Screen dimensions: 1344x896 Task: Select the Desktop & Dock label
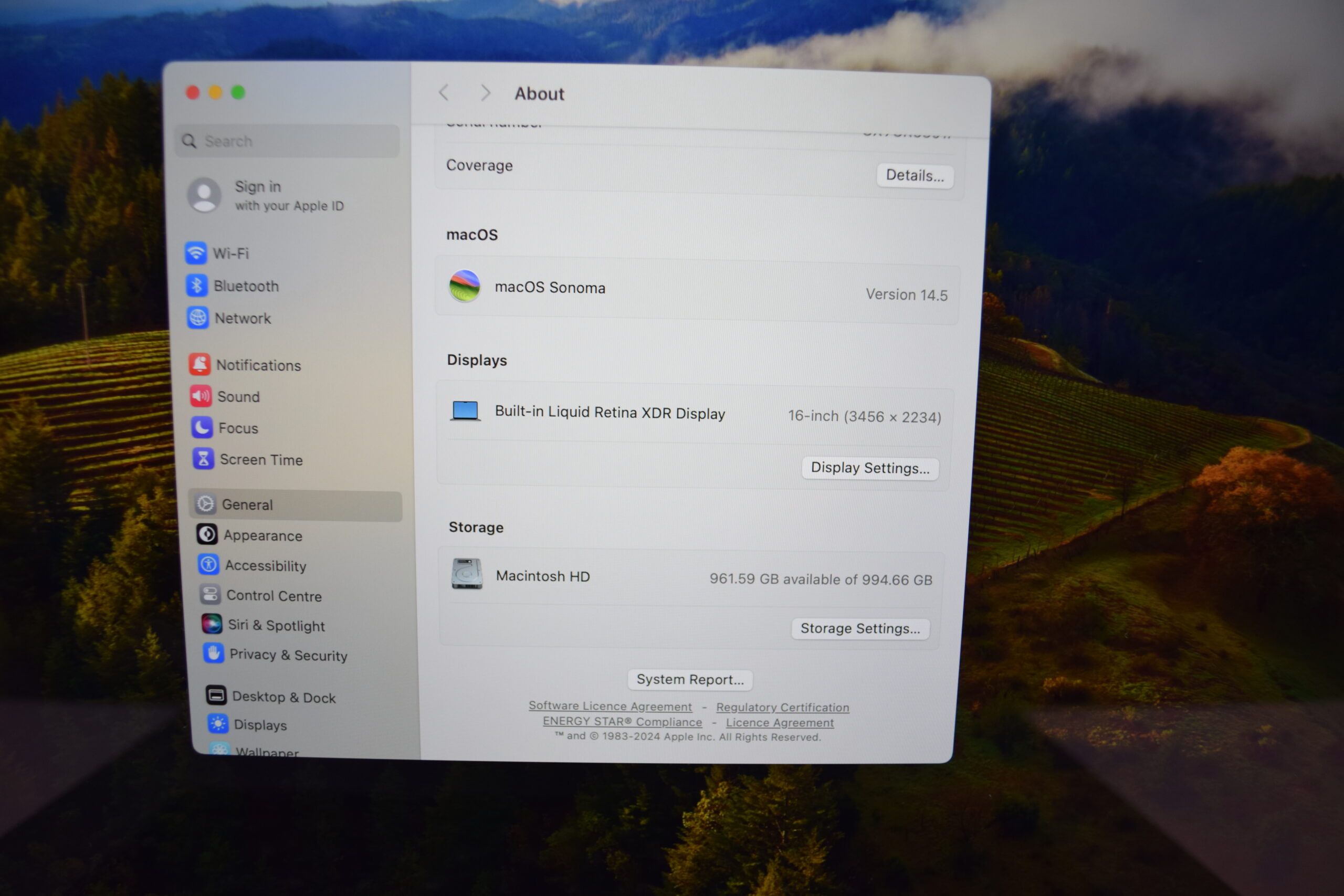click(x=284, y=697)
